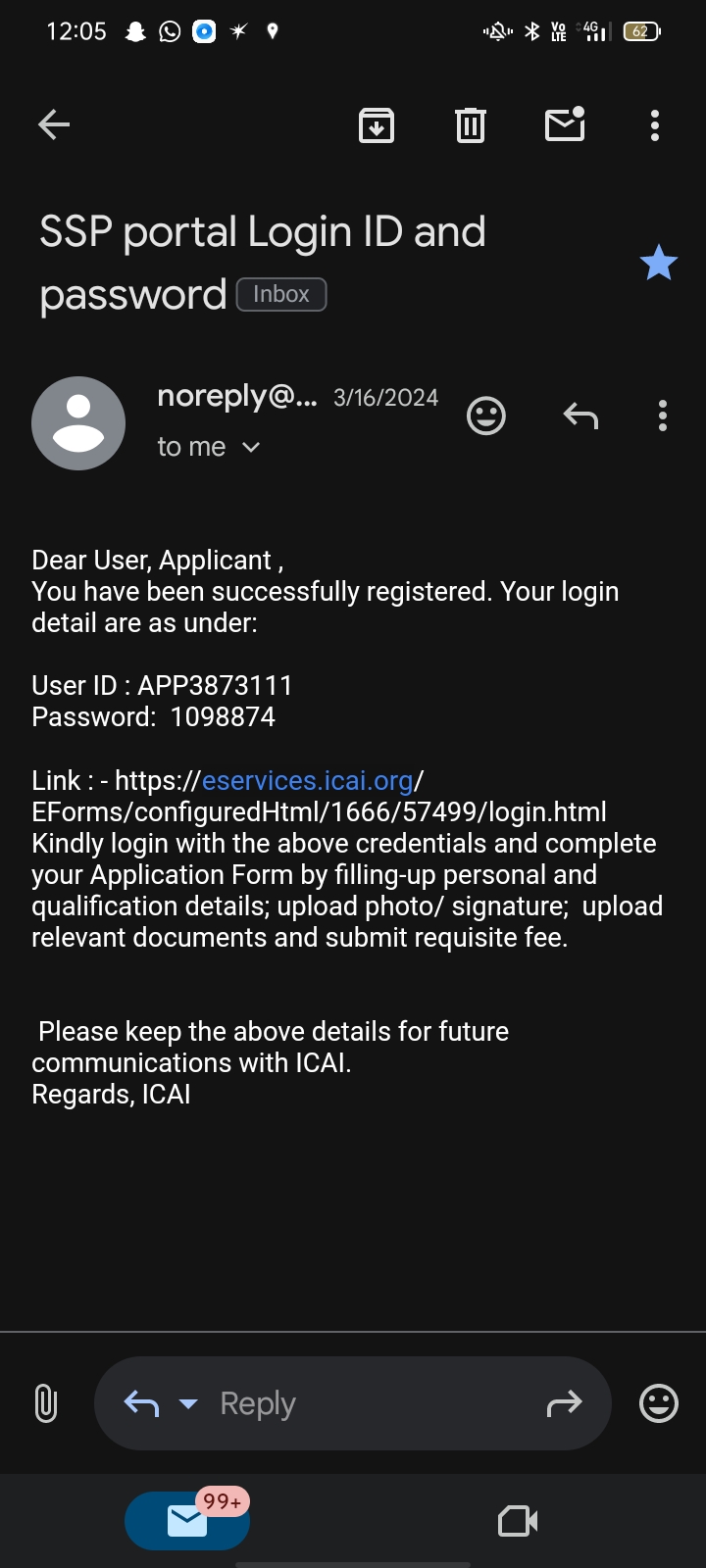Go back using the arrow icon
Viewport: 706px width, 1568px height.
point(54,124)
